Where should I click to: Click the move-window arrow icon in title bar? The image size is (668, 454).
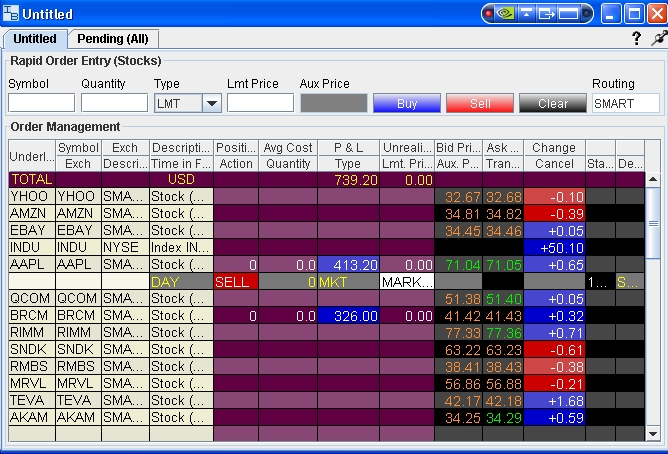click(547, 14)
